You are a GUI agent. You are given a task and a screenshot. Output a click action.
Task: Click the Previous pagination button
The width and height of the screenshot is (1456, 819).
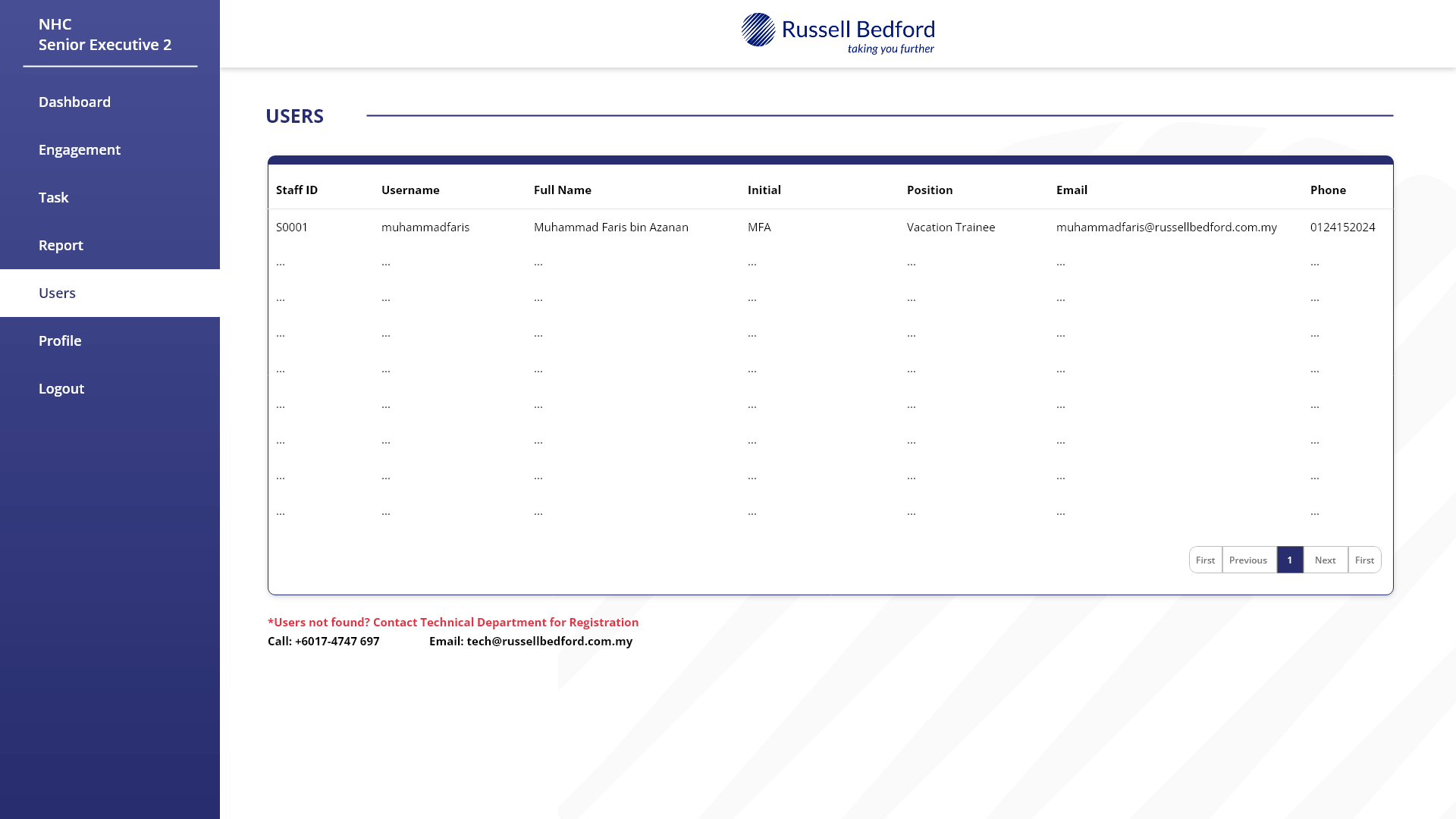1248,560
